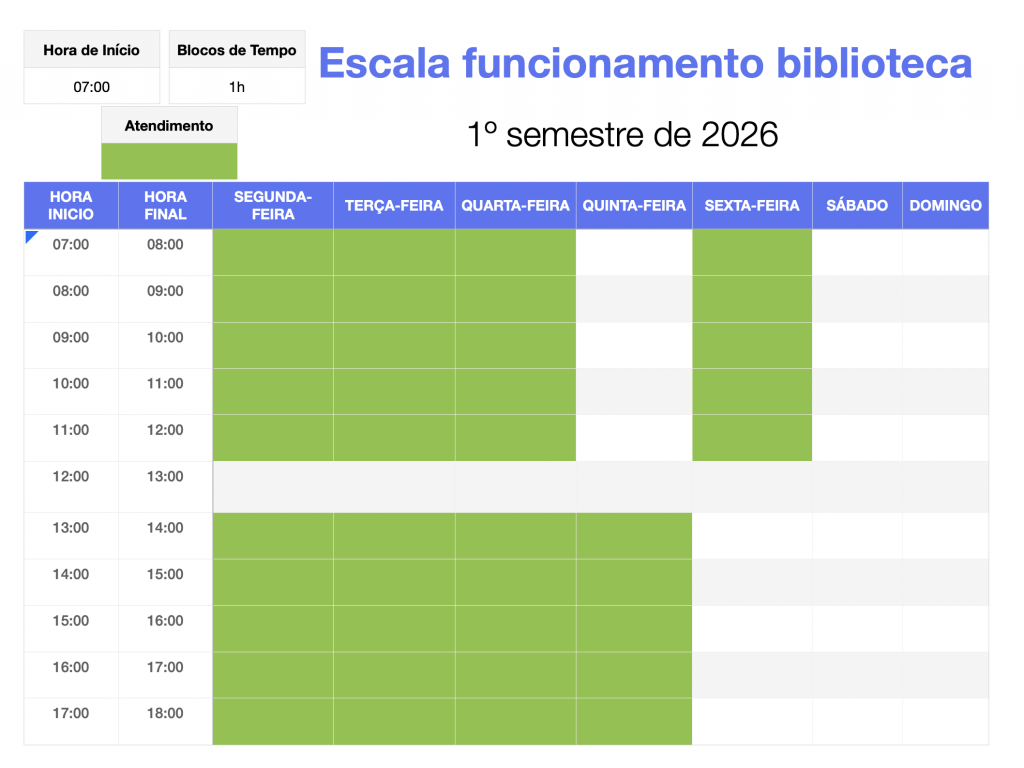This screenshot has height=768, width=1024.
Task: Click the 12:00 start time cell
Action: (x=71, y=477)
